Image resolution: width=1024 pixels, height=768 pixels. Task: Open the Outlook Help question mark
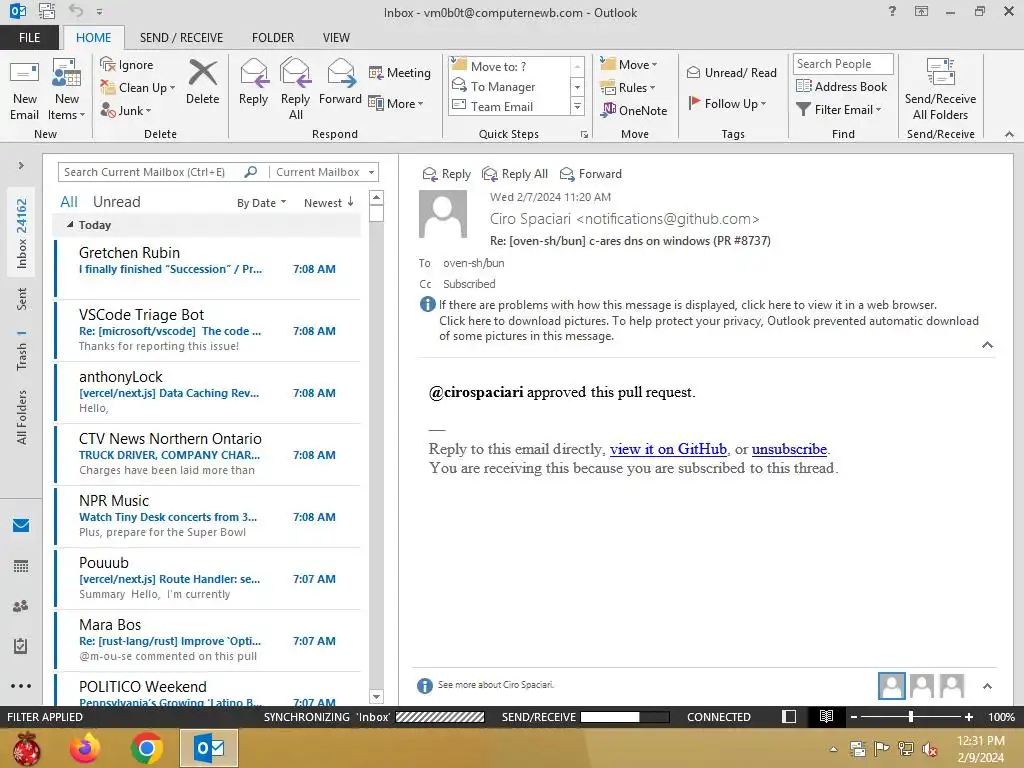click(x=892, y=11)
